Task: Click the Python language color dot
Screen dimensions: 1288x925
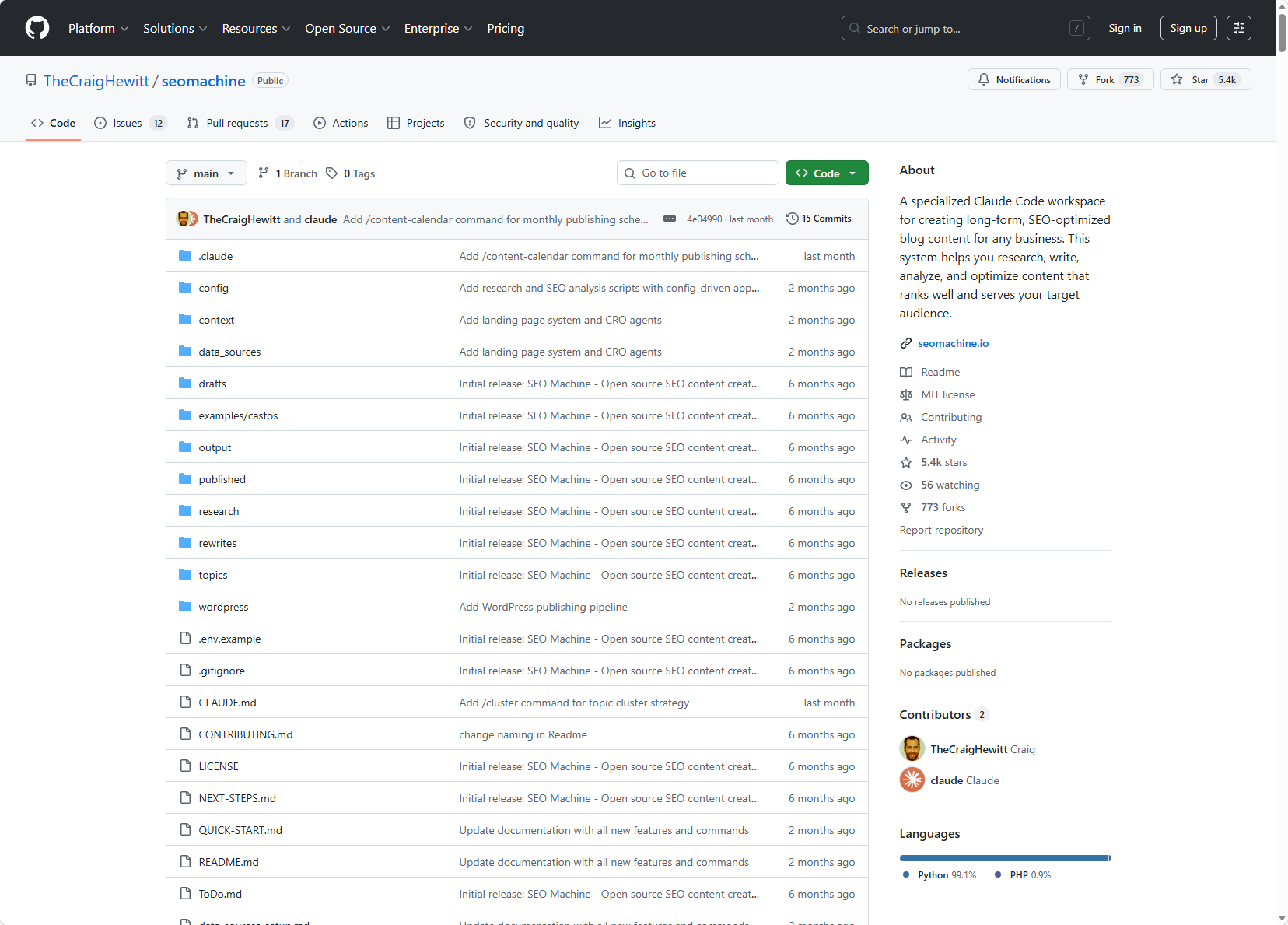Action: tap(906, 875)
